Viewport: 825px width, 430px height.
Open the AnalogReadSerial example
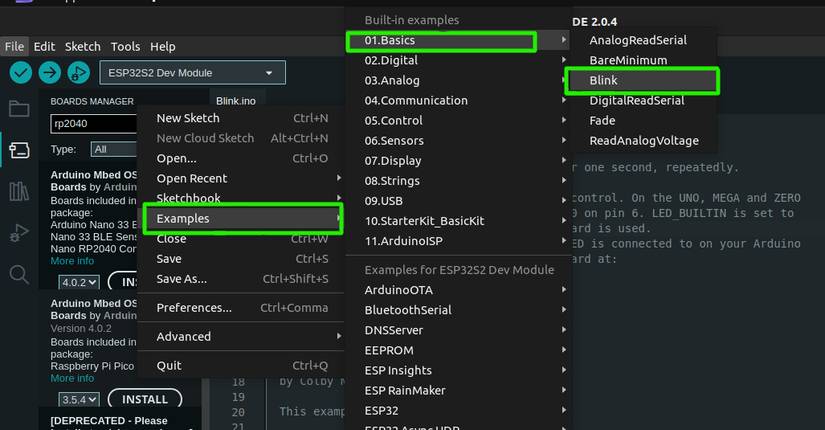tap(645, 40)
